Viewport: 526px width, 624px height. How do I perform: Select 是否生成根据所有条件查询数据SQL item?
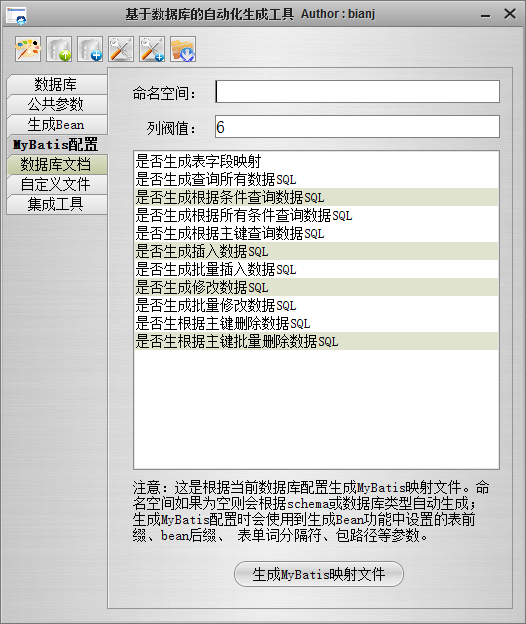point(316,215)
